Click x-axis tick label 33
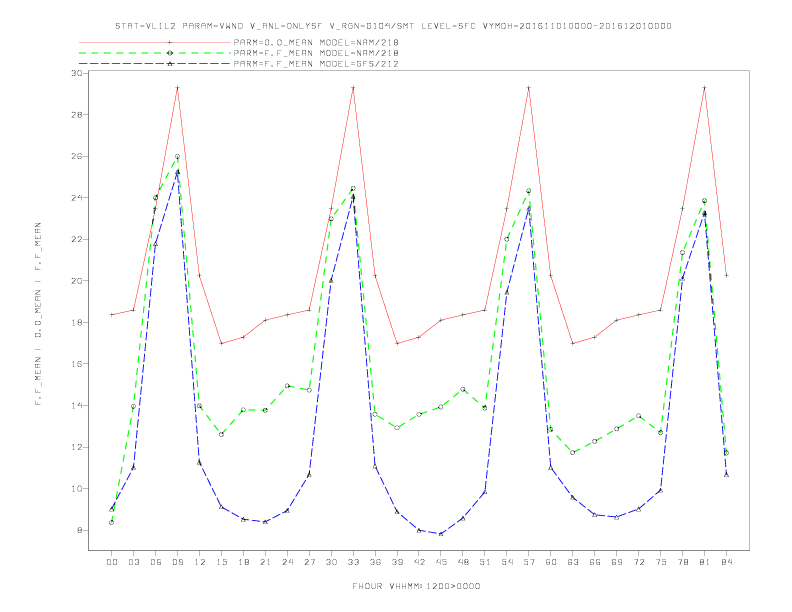Image resolution: width=792 pixels, height=612 pixels. (x=353, y=562)
